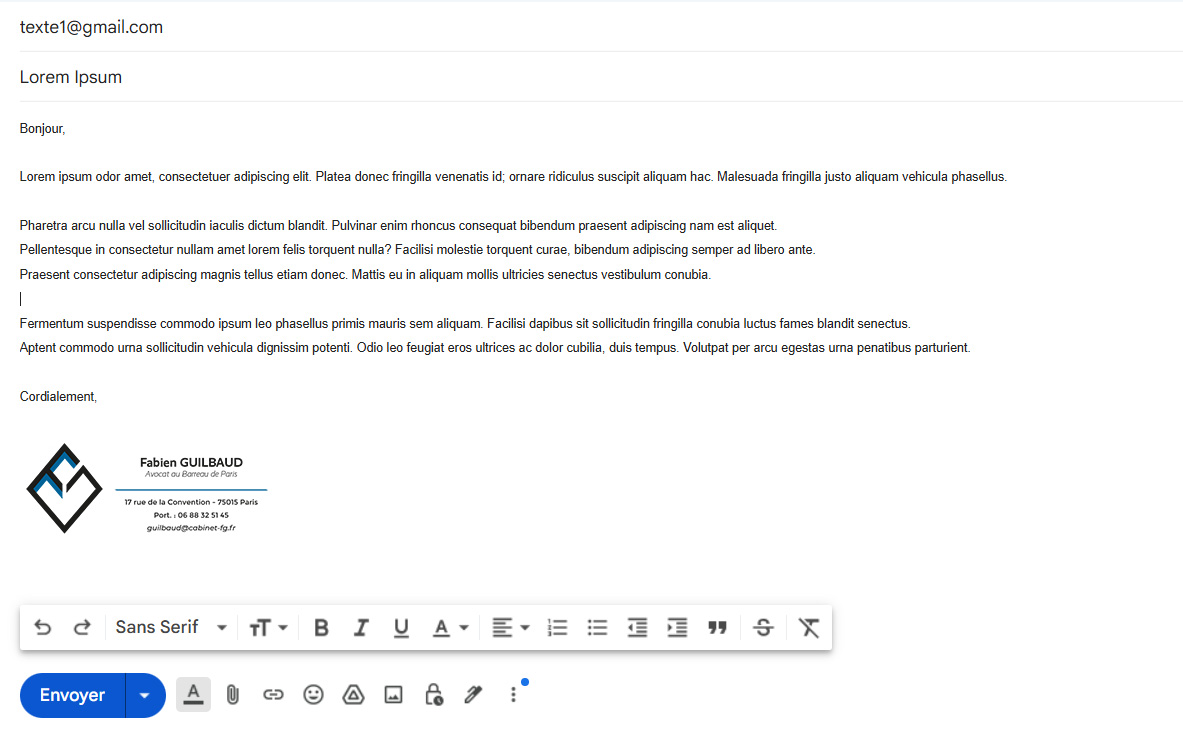Toggle italic formatting
This screenshot has height=733, width=1183.
pos(361,628)
